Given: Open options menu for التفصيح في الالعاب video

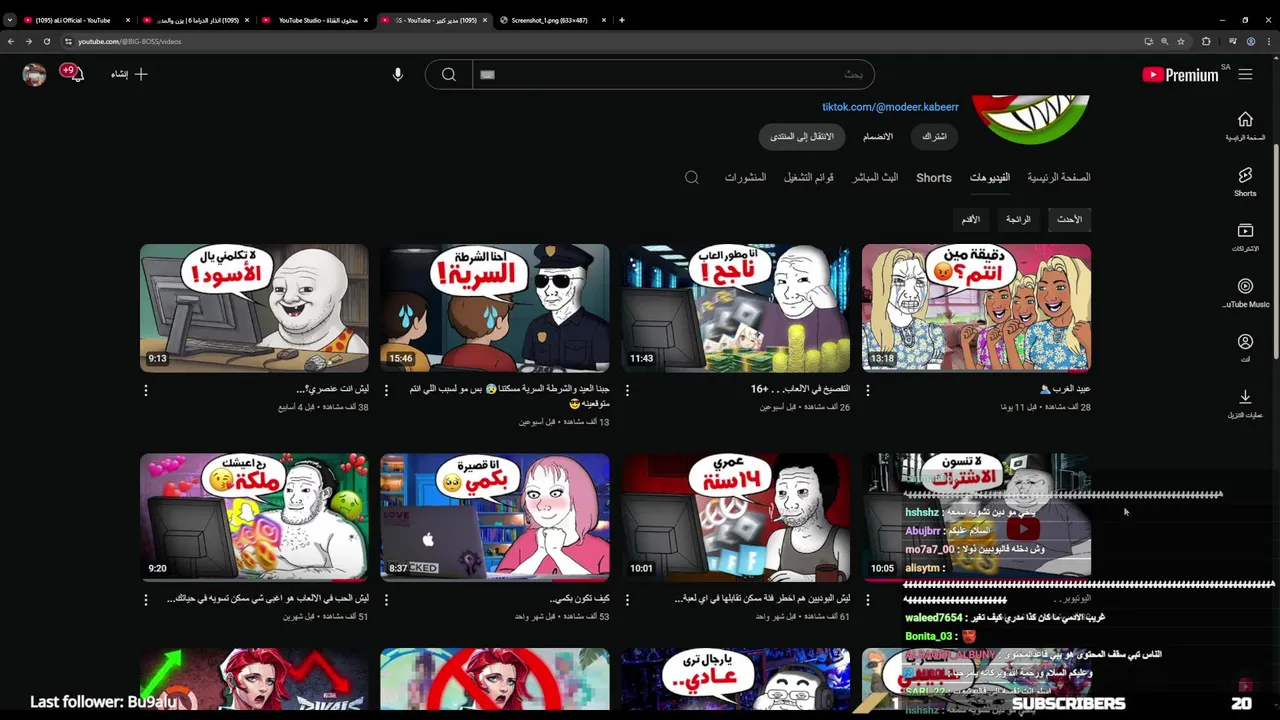Looking at the screenshot, I should coord(627,390).
